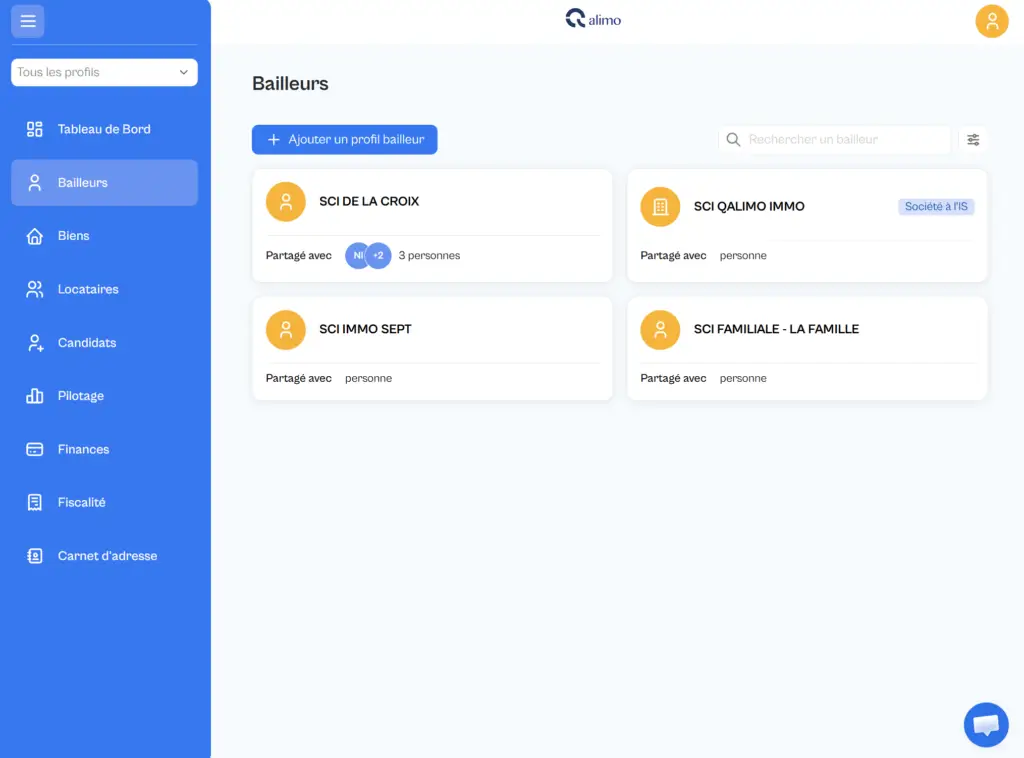The image size is (1024, 758).
Task: Click the 3 personnes text
Action: point(429,256)
